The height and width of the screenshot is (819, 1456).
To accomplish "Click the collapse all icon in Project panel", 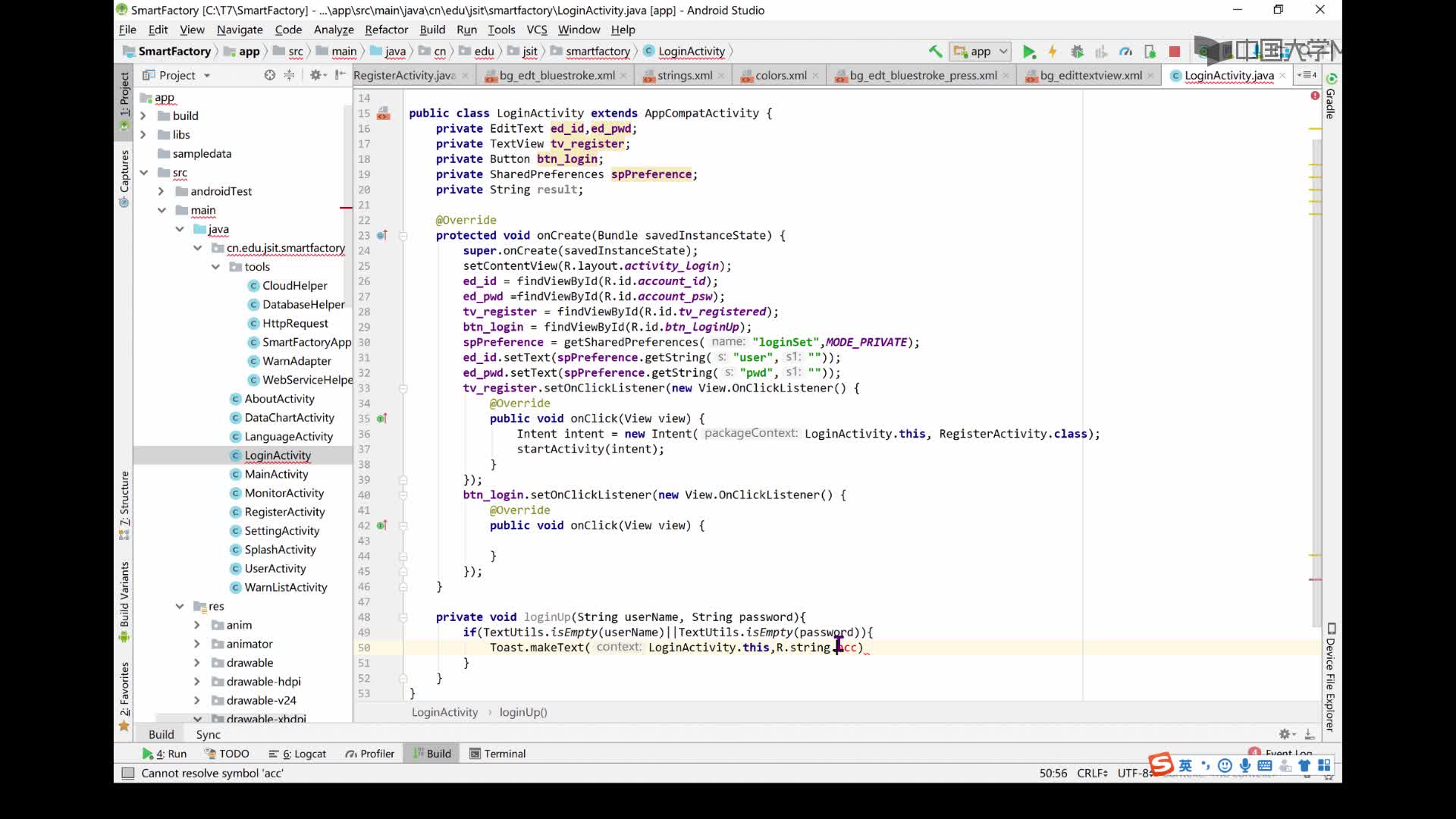I will [x=289, y=75].
